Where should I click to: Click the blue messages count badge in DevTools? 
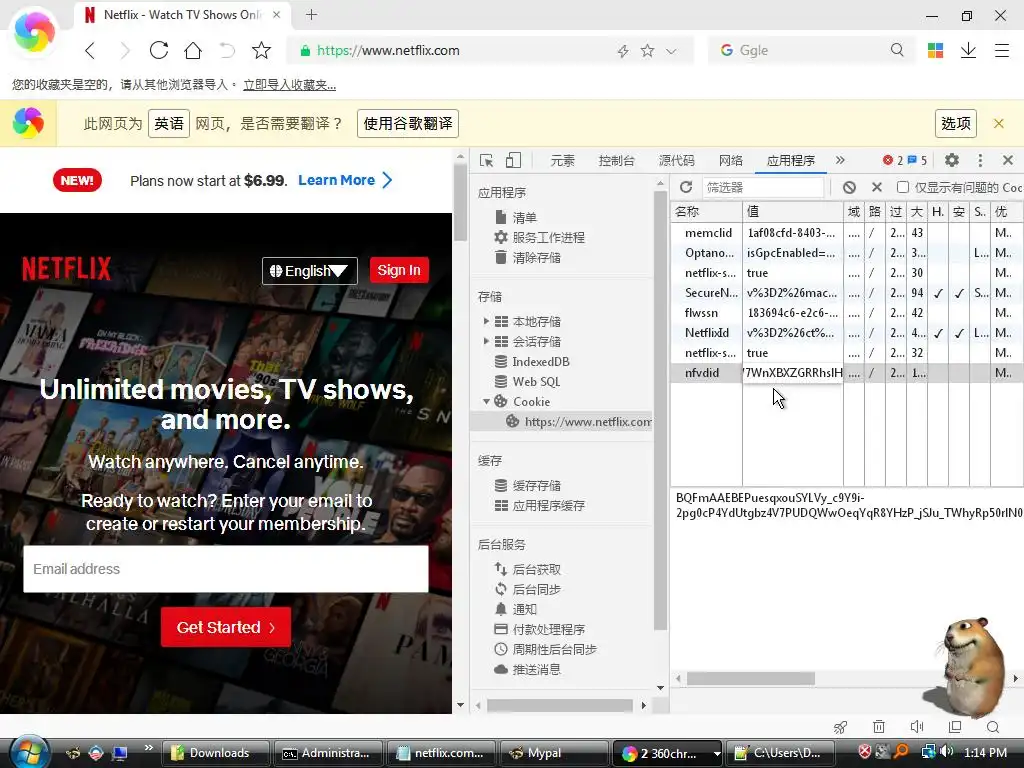(x=917, y=160)
